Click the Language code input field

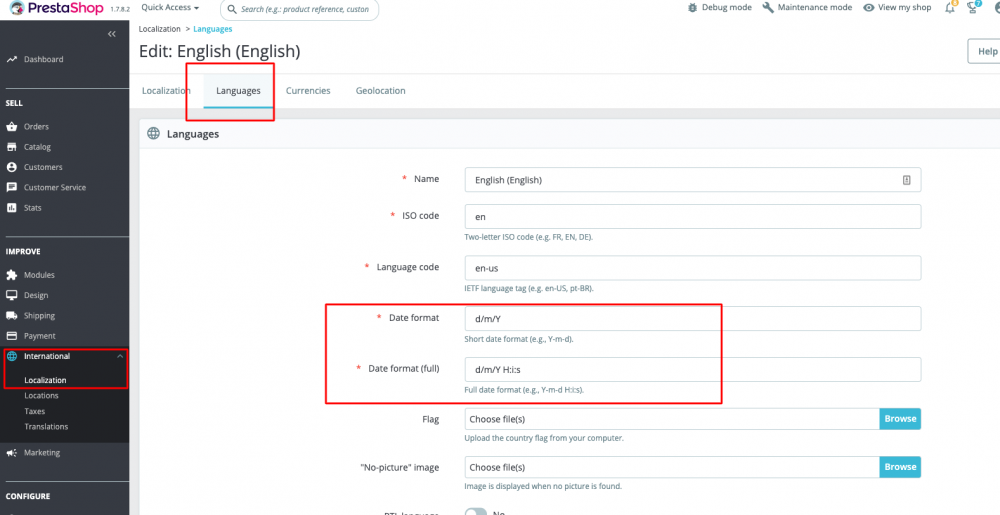point(693,268)
